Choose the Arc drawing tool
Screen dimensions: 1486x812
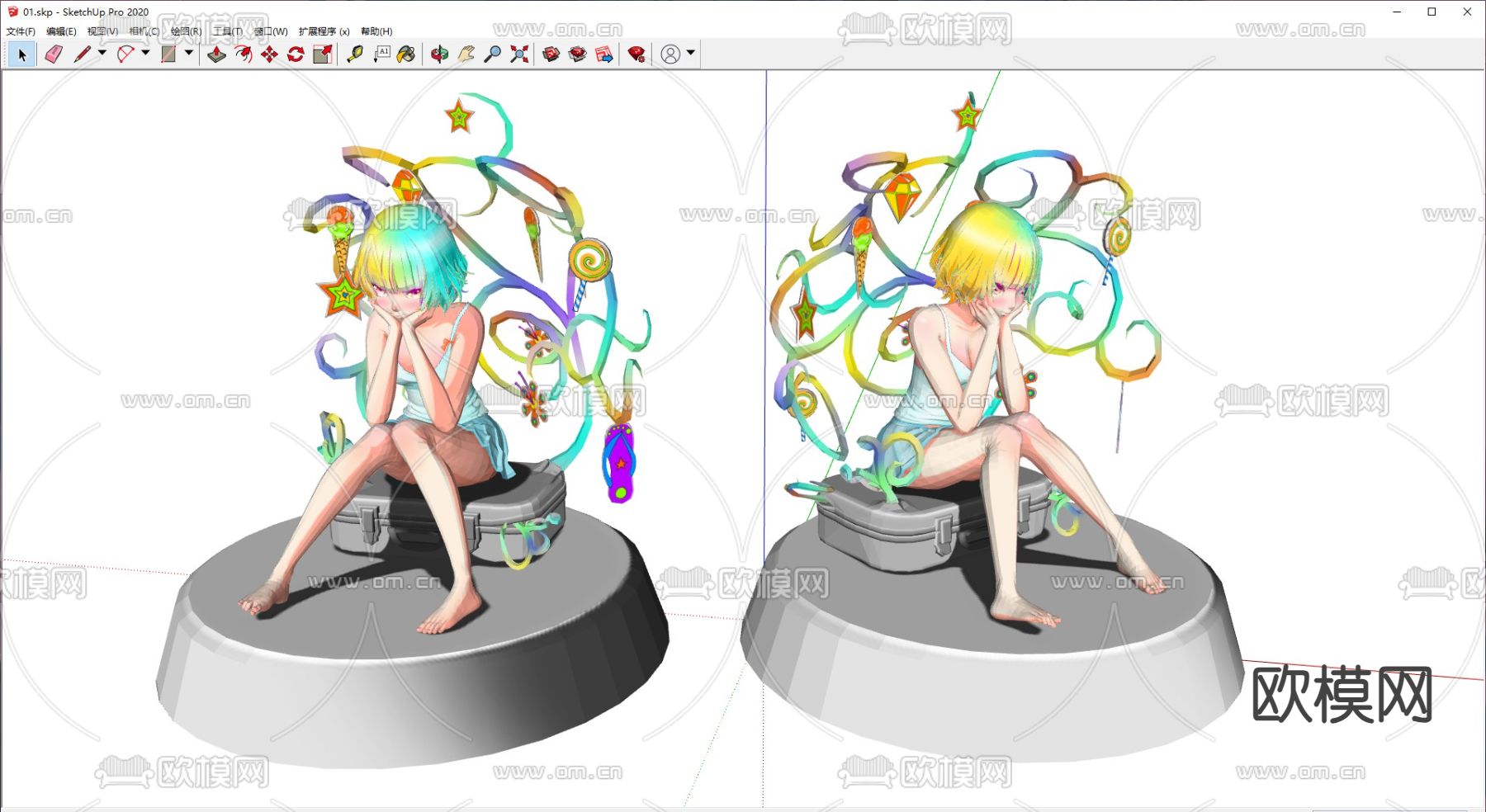click(125, 54)
